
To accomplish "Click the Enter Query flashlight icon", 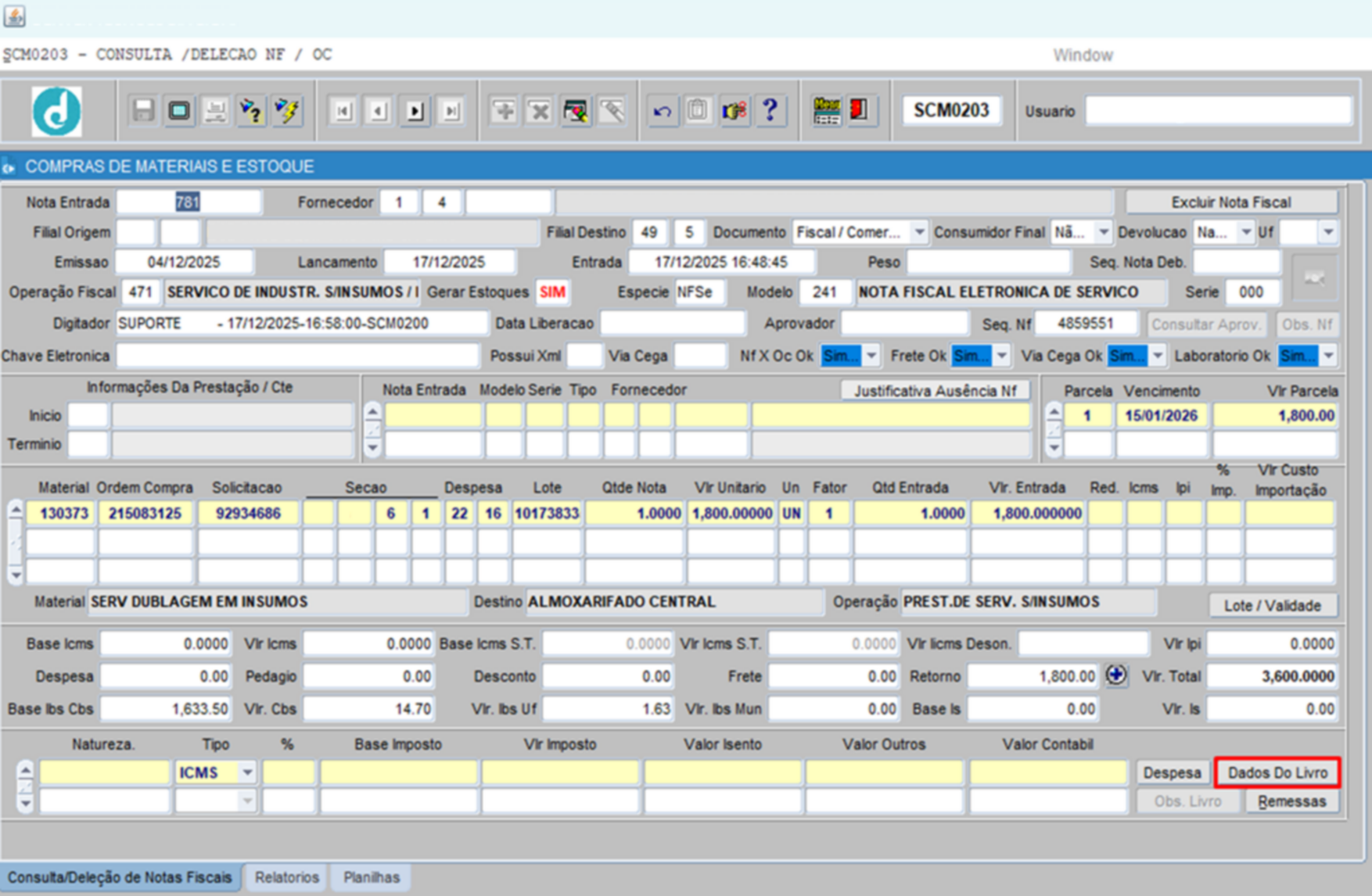I will [x=251, y=111].
